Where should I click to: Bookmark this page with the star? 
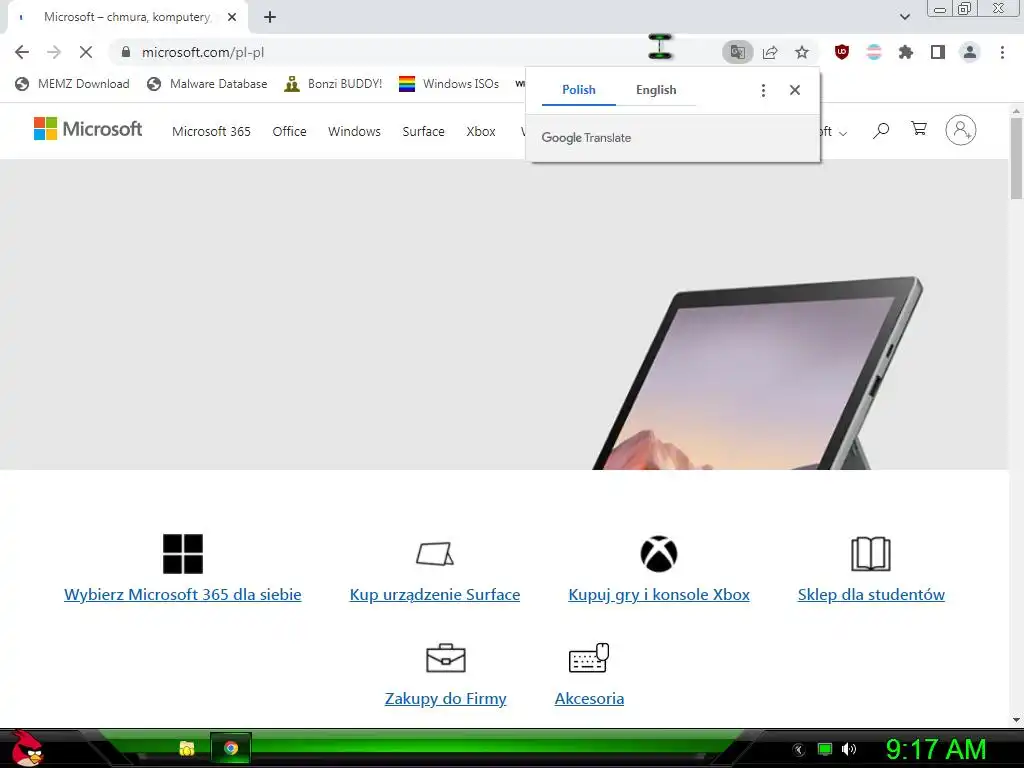pyautogui.click(x=802, y=52)
